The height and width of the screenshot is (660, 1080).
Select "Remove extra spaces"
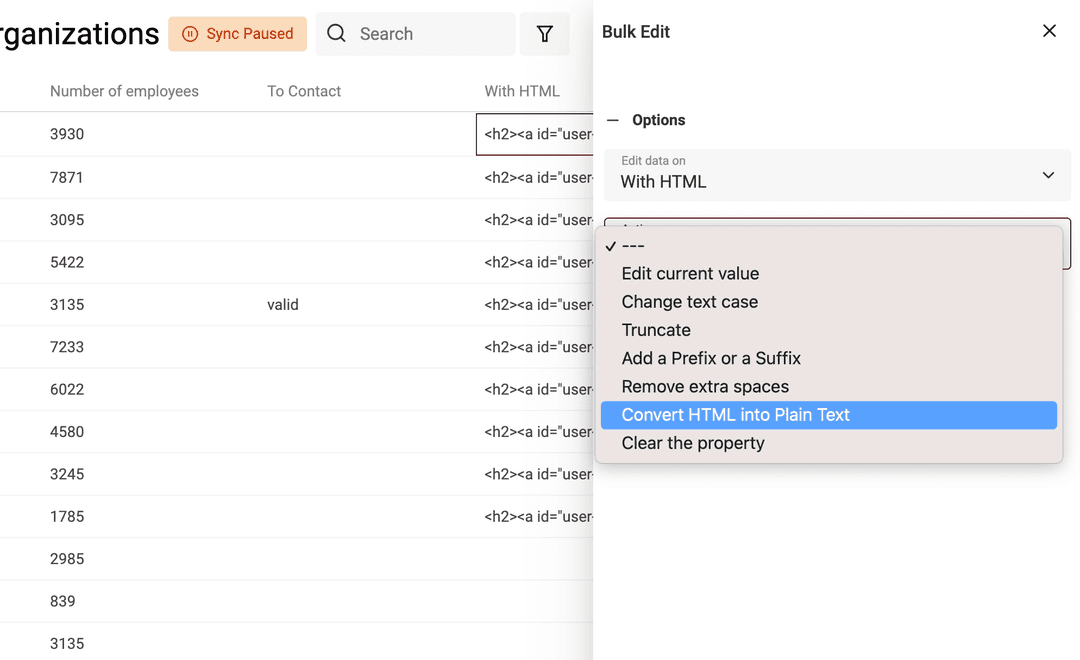(x=706, y=386)
